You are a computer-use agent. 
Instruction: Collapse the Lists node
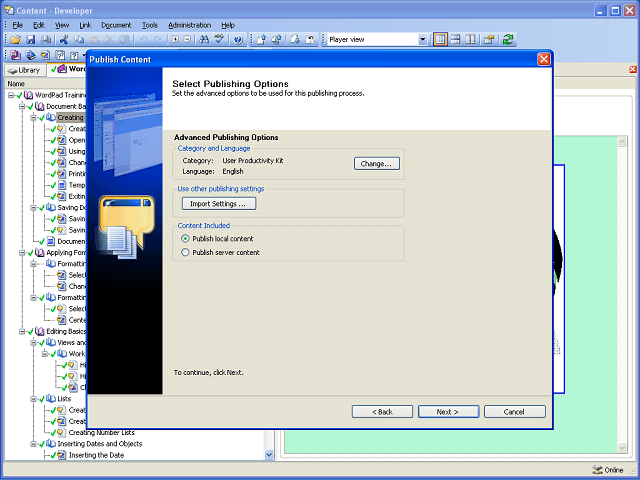pos(33,399)
